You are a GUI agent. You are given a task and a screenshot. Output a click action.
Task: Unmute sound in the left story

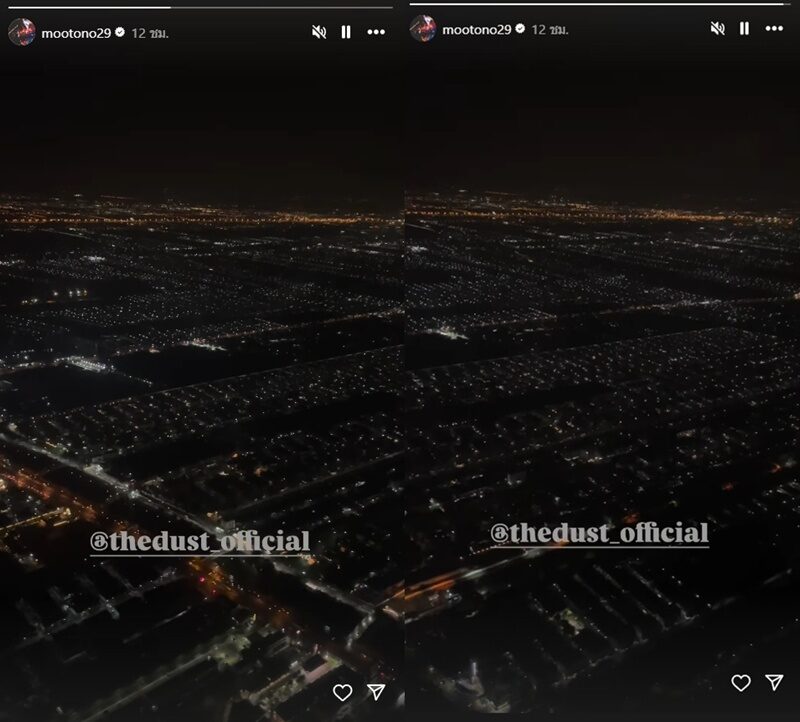coord(319,32)
